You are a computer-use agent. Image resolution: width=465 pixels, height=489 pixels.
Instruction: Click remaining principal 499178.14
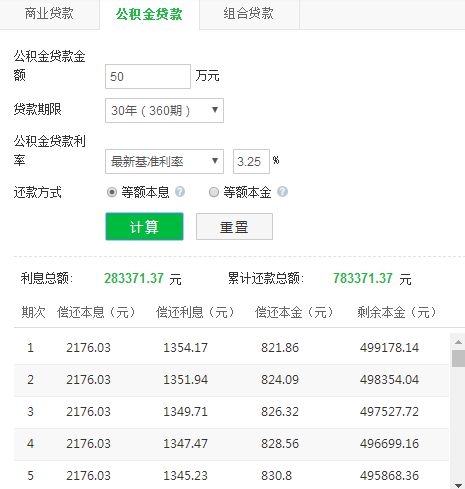point(389,348)
